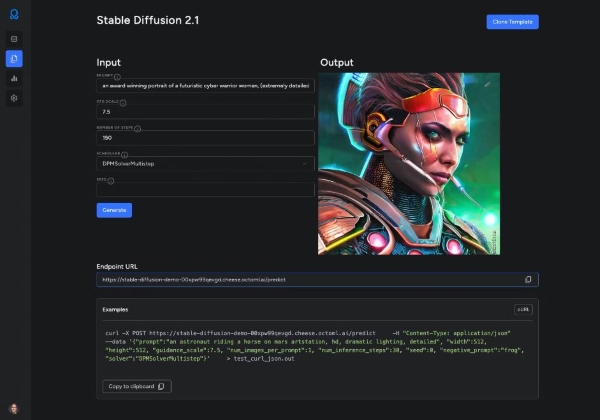Click info icon next to Scheduler label

[123, 154]
